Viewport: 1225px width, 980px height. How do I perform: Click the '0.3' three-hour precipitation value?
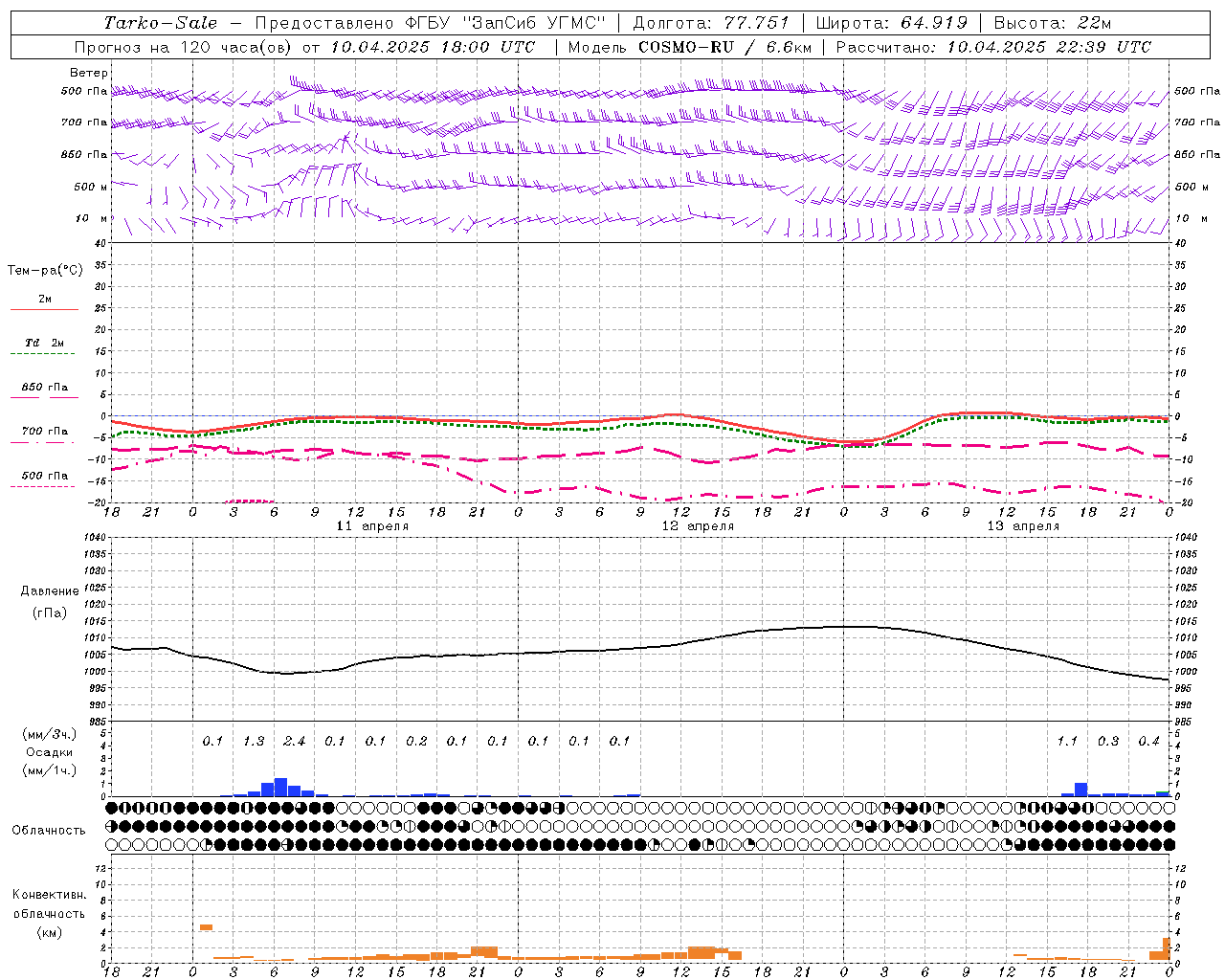pyautogui.click(x=1108, y=742)
